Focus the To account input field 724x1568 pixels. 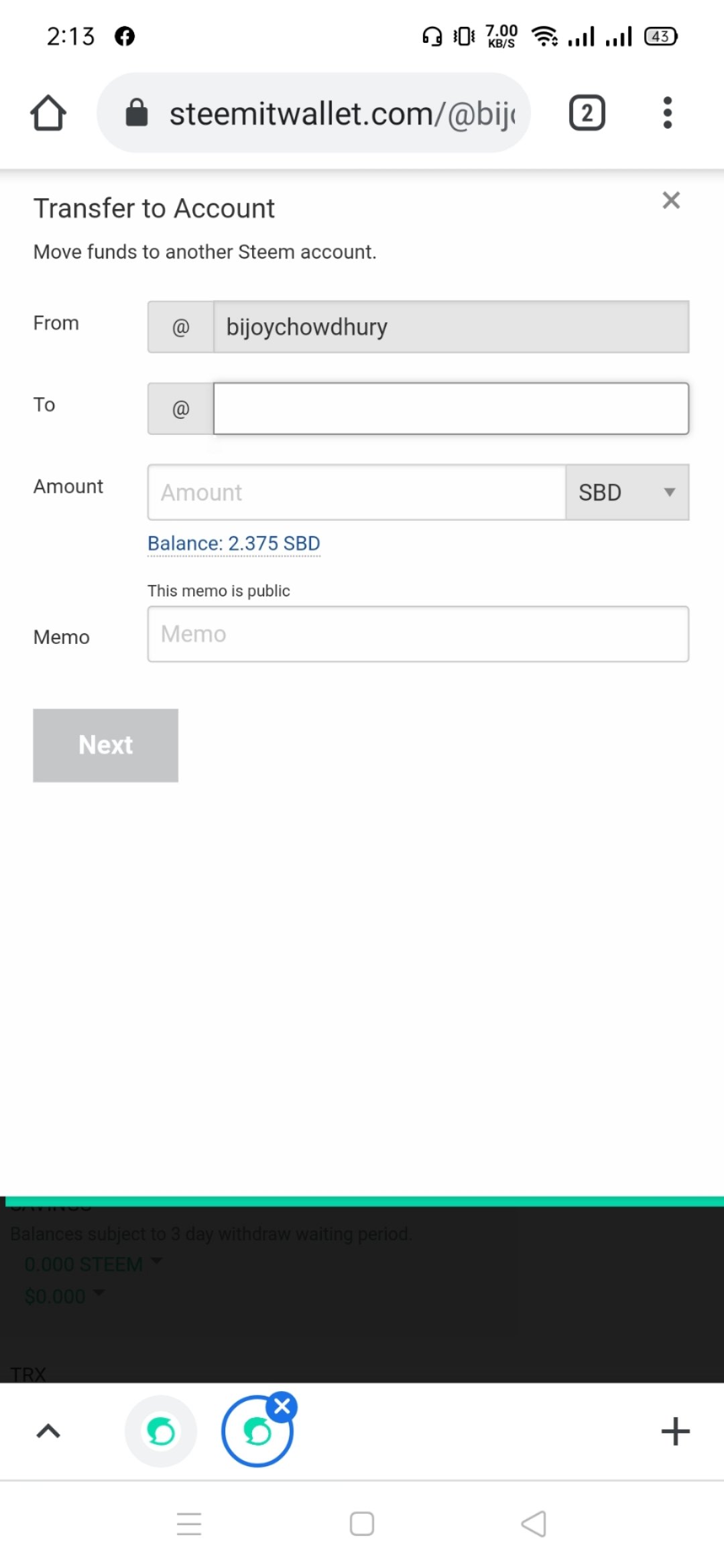(451, 408)
